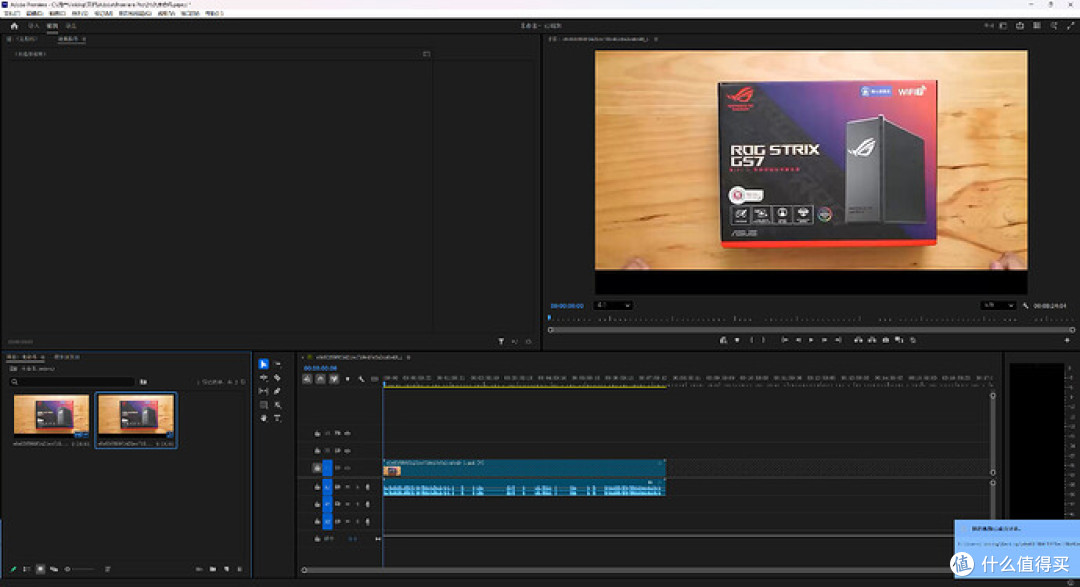Click the Lift button
Viewport: 1080px width, 587px height.
coord(858,340)
